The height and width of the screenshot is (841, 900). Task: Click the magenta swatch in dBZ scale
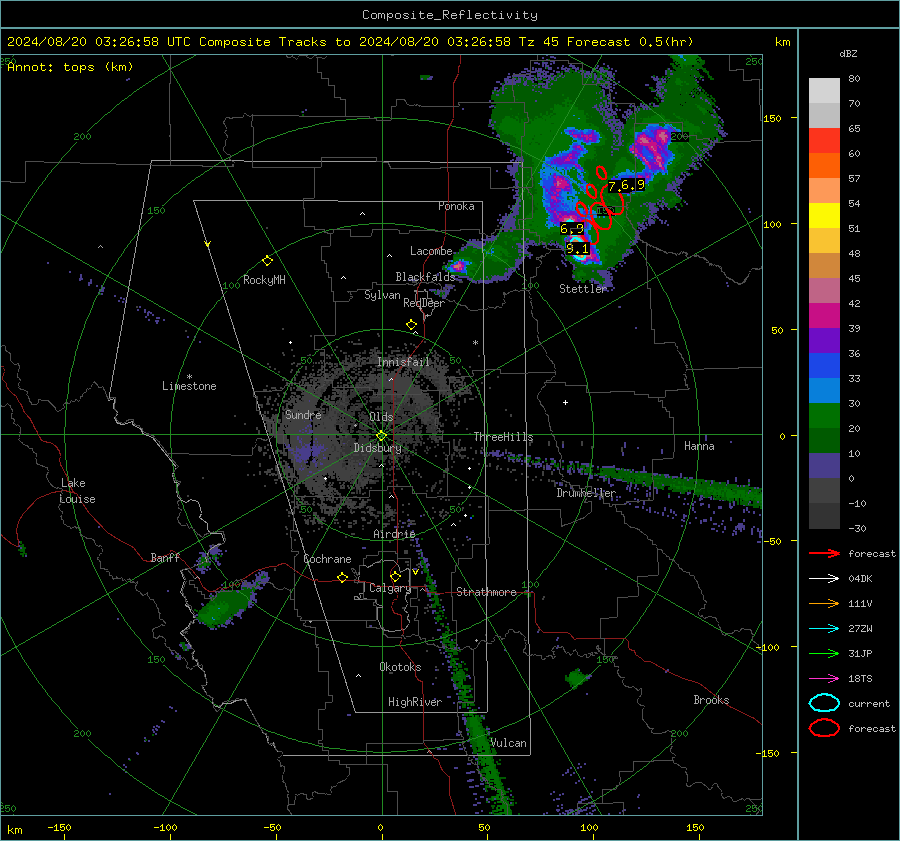(x=824, y=316)
